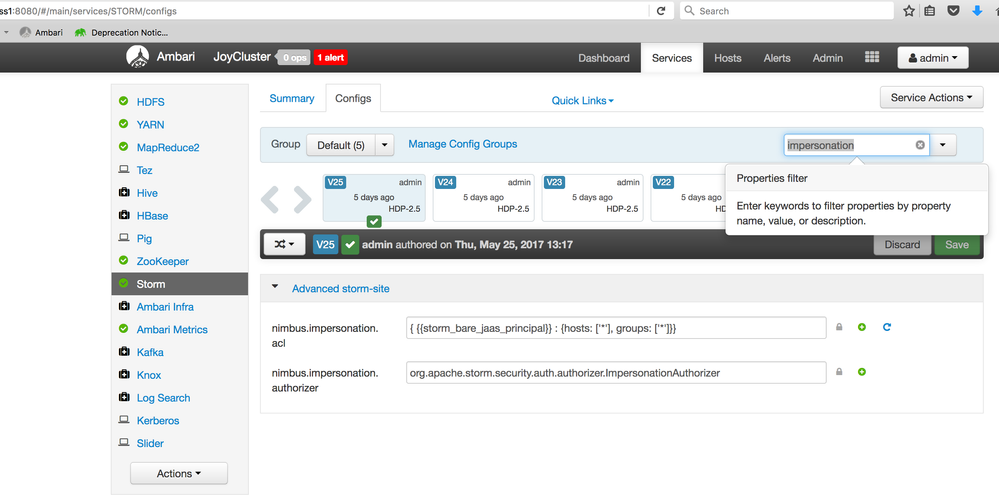Open the filter options dropdown caret
This screenshot has width=999, height=498.
point(943,145)
